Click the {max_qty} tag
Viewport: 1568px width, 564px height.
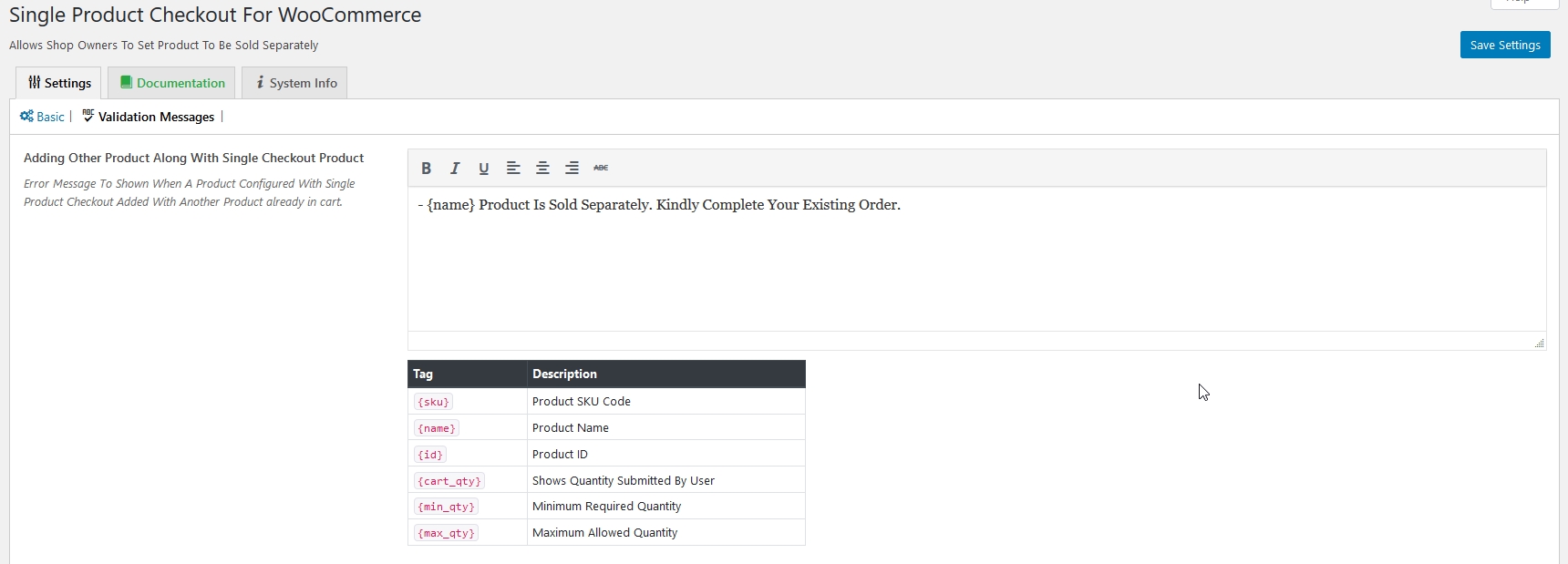pyautogui.click(x=446, y=533)
